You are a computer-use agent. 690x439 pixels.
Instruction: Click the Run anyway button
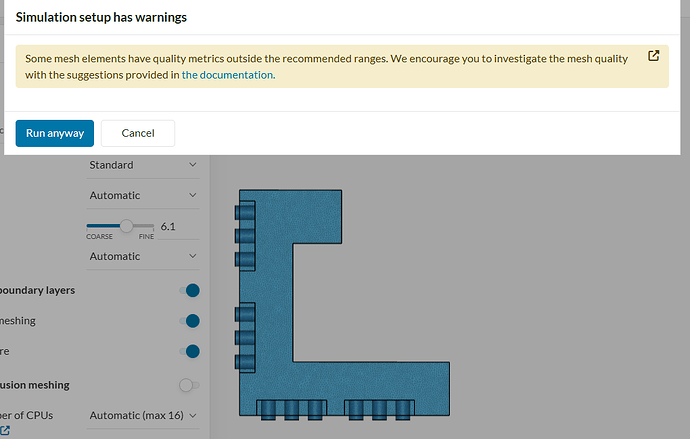pyautogui.click(x=55, y=133)
